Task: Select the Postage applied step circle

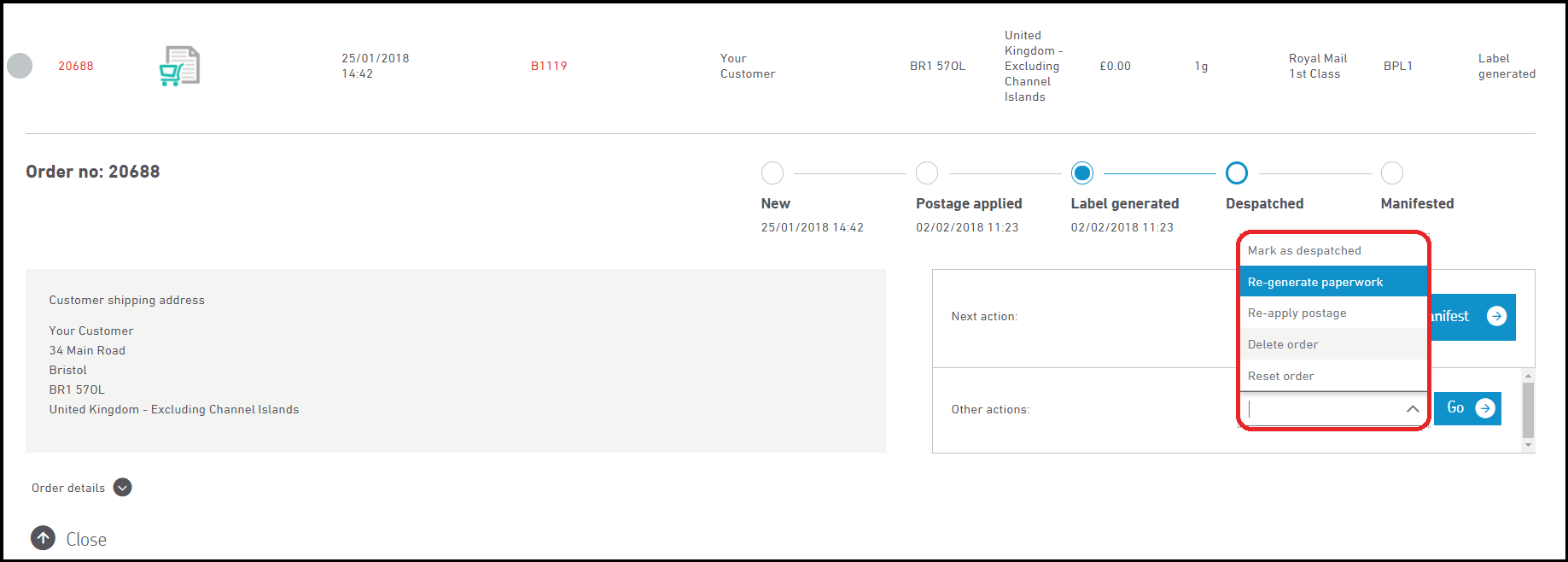Action: click(927, 173)
